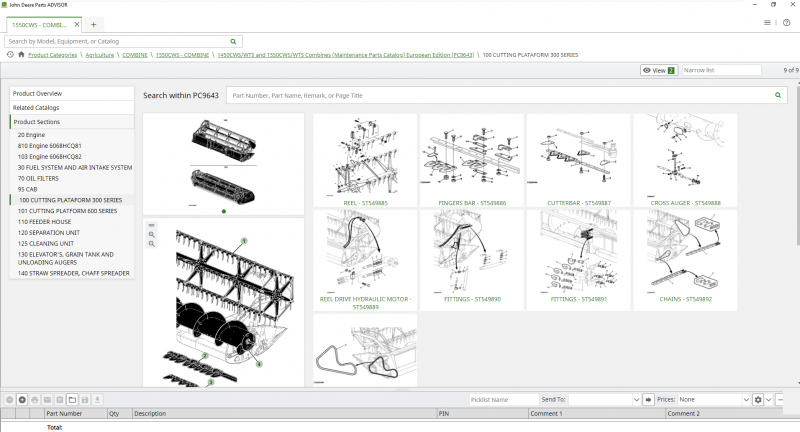Screen dimensions: 800x432
Task: Select 101 CUTTING PLATFORM 600 SERIES section
Action: point(67,211)
